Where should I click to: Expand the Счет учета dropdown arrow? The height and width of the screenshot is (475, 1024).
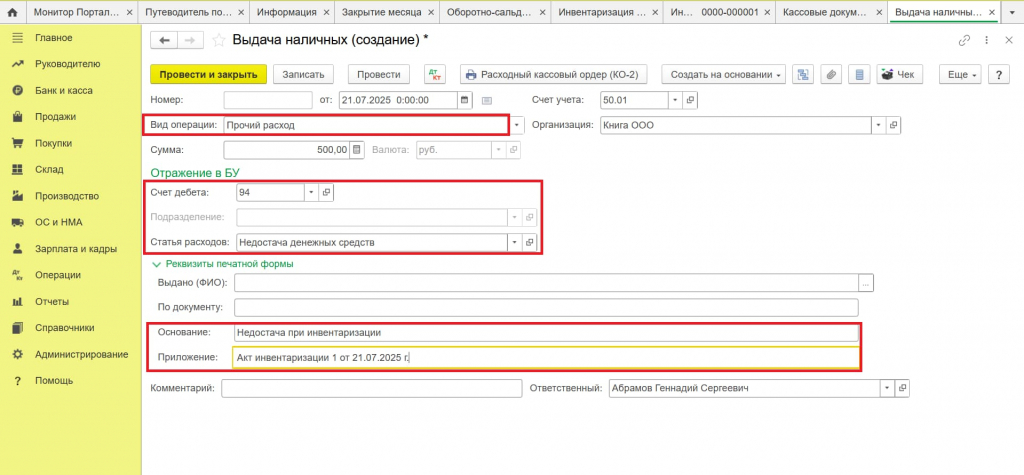676,100
